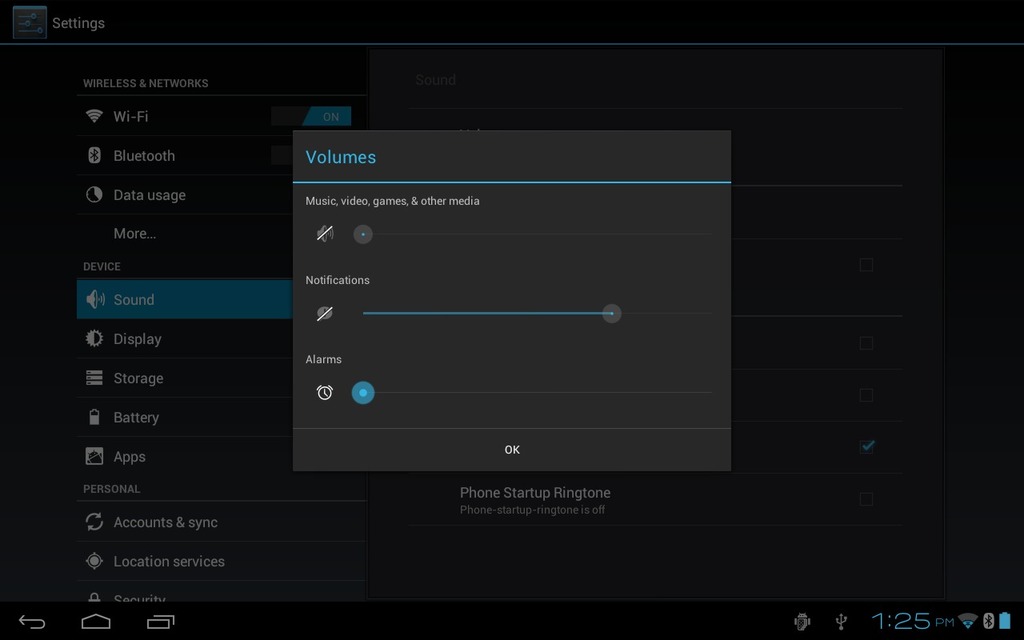Open the Data usage settings
1024x640 pixels.
click(185, 195)
